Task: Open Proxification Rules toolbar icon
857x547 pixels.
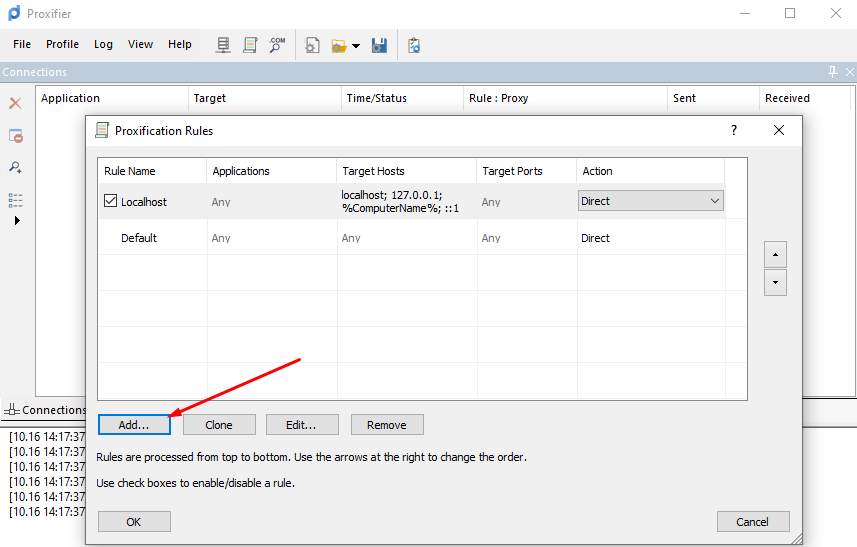Action: click(x=250, y=45)
